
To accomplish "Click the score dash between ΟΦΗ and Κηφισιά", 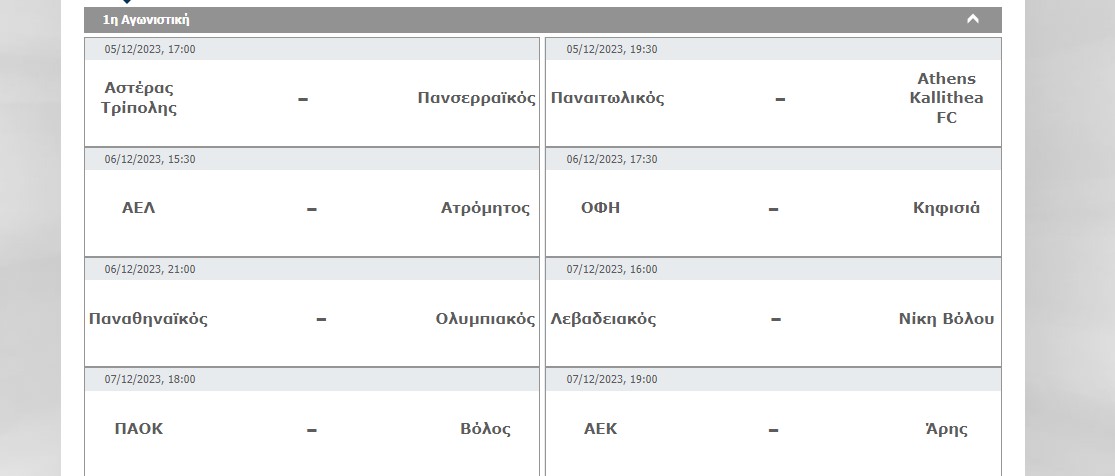I will point(773,210).
